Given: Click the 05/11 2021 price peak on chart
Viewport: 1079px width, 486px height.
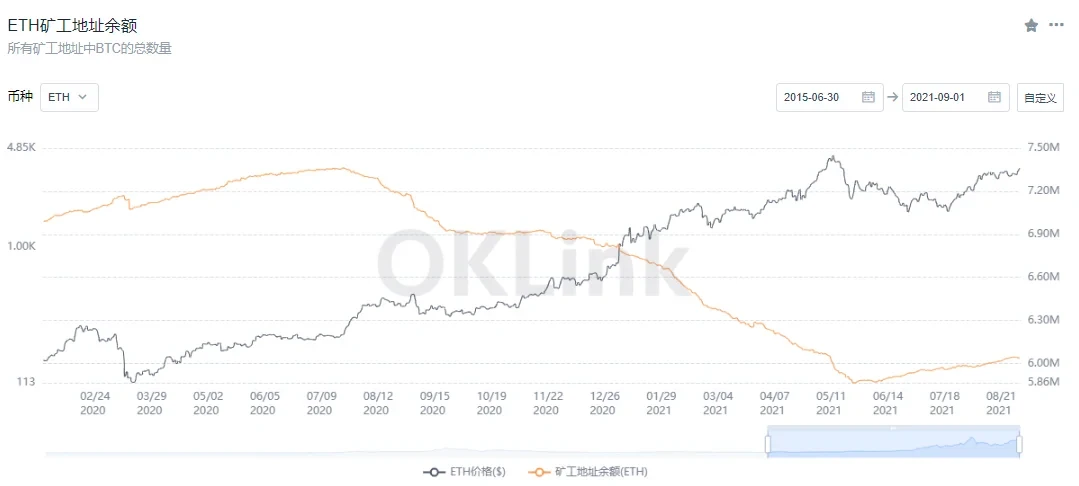Looking at the screenshot, I should coord(830,157).
